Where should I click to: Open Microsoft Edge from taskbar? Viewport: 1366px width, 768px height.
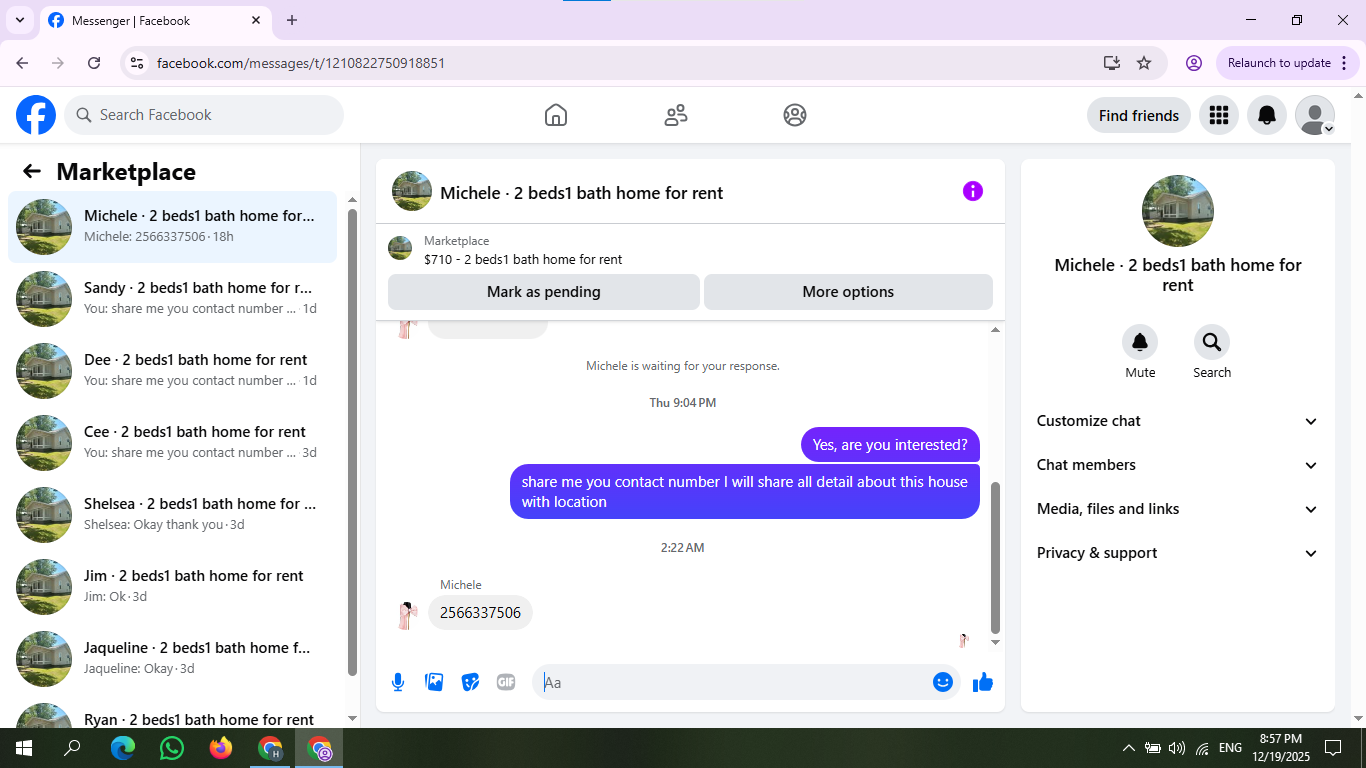(x=123, y=748)
